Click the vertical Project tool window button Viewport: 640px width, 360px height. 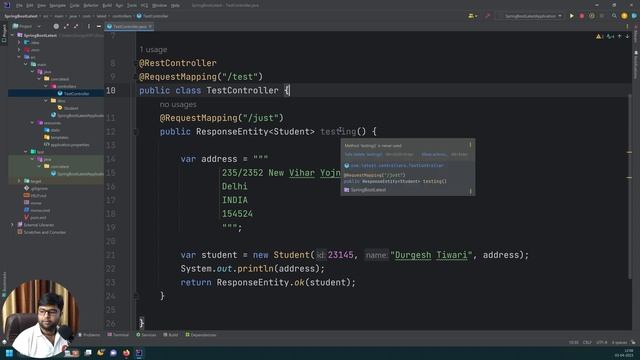[x=4, y=33]
